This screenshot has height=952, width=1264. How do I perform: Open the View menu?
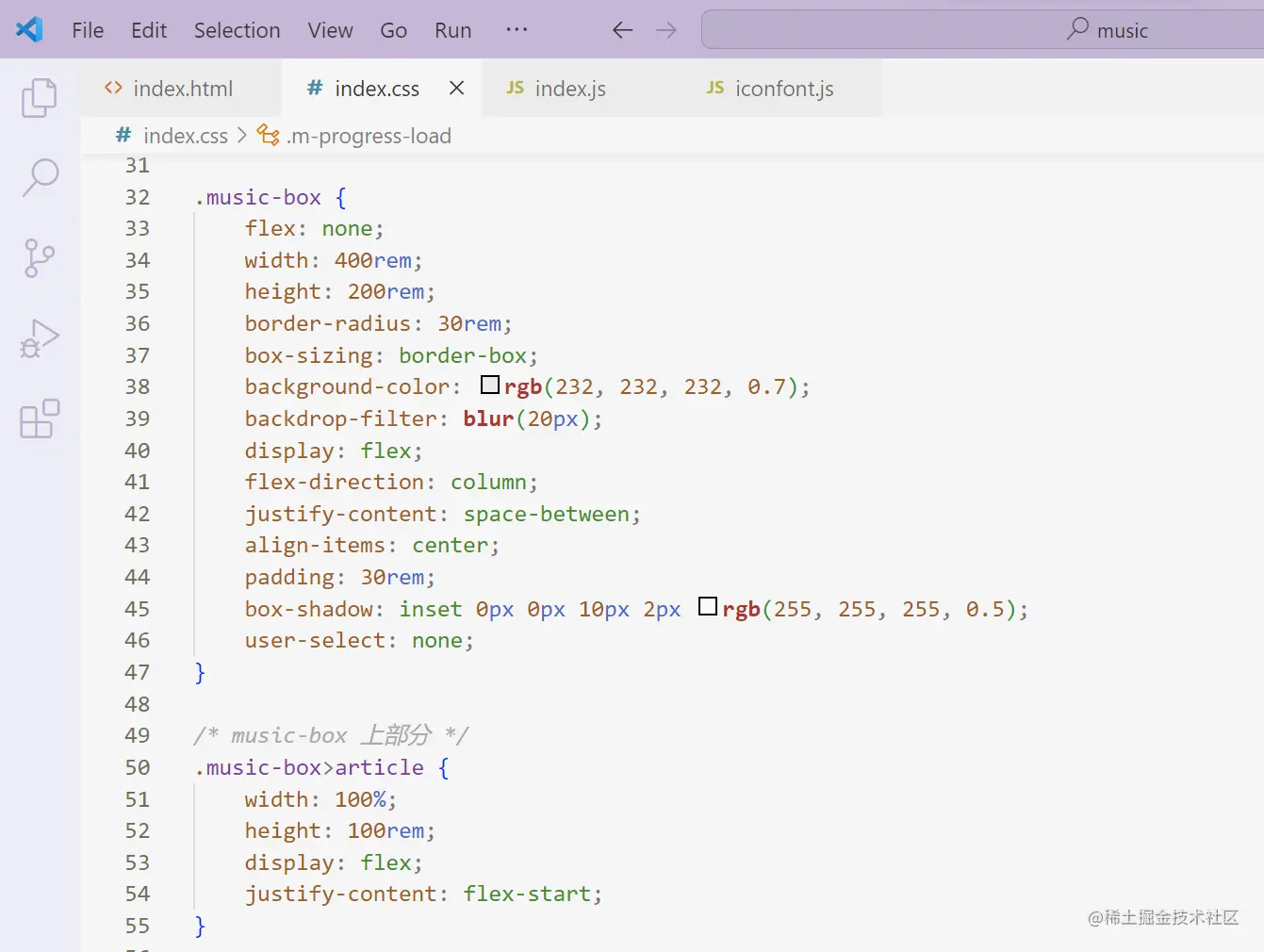click(330, 30)
